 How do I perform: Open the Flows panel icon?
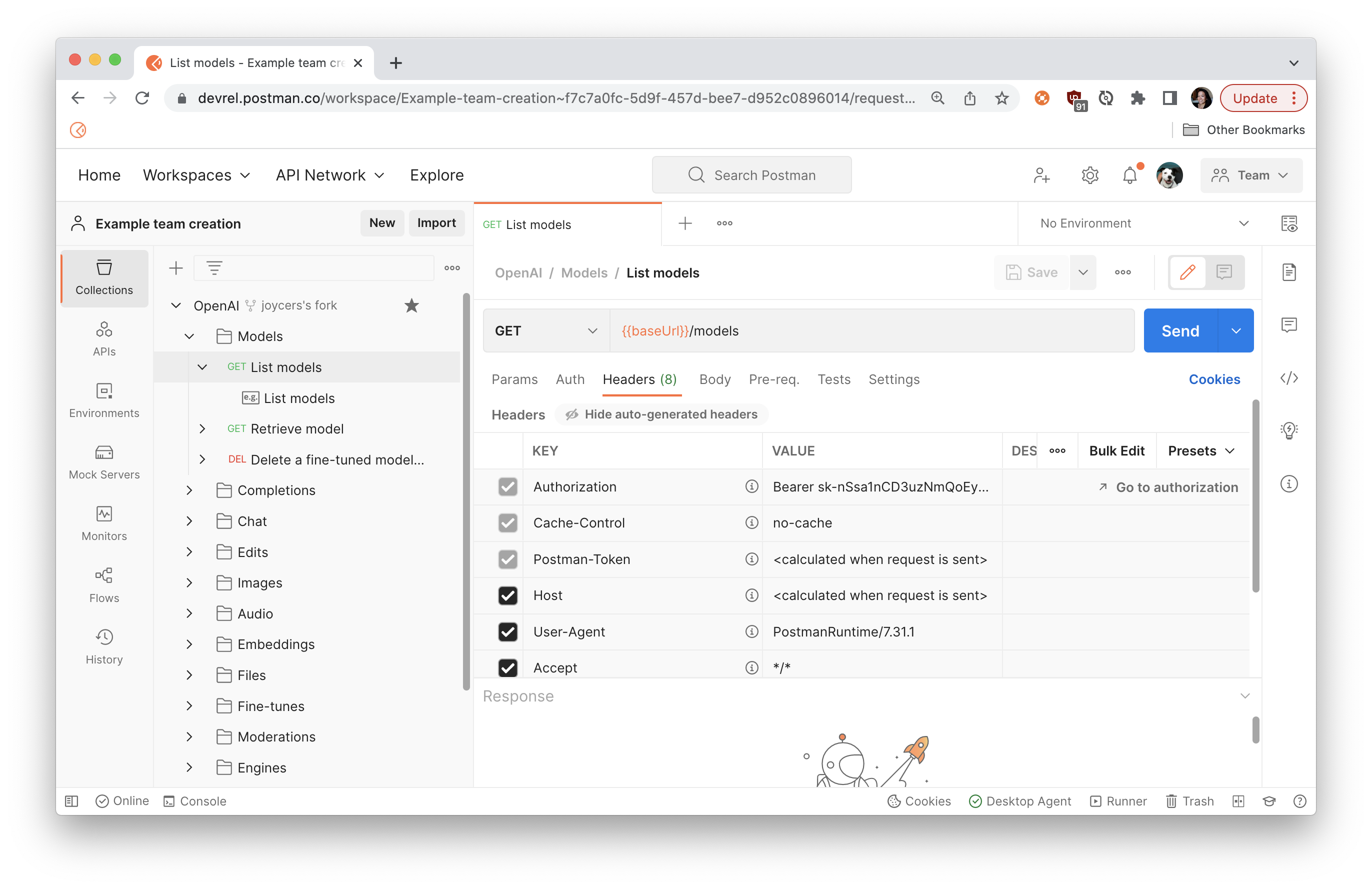click(x=104, y=583)
